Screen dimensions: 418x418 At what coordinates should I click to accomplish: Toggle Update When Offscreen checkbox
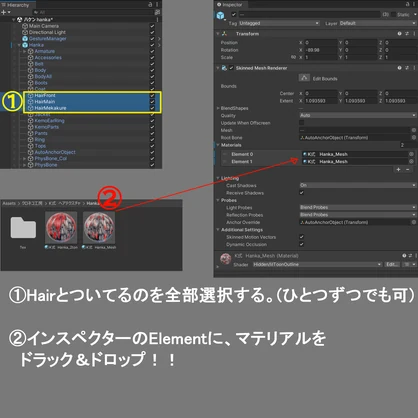point(302,123)
